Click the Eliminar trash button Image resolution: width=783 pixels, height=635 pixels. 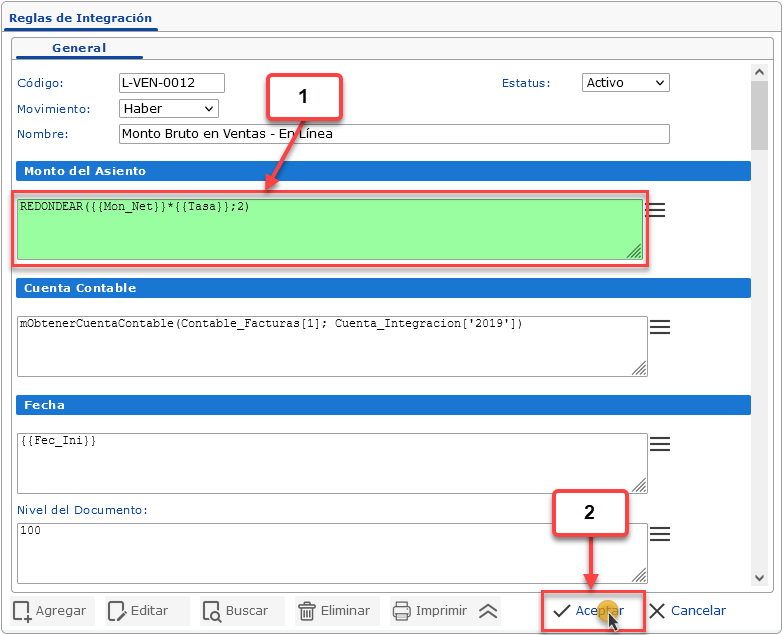(x=338, y=611)
